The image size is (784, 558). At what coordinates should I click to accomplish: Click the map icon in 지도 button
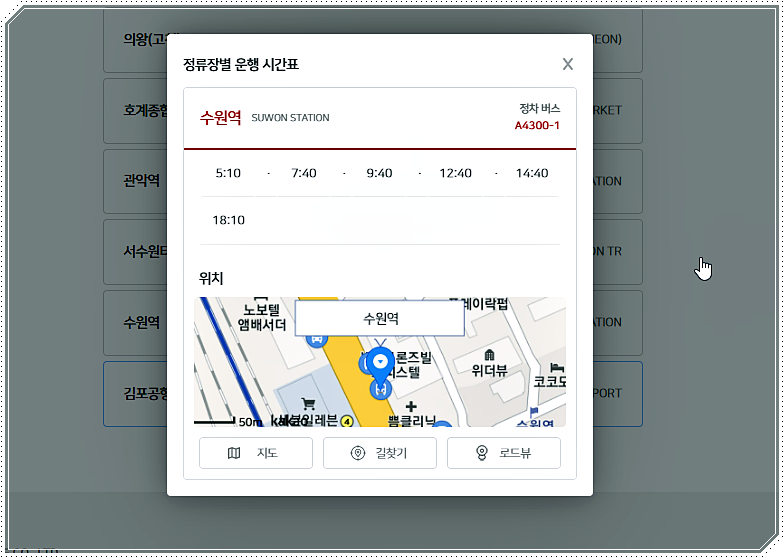pos(234,453)
